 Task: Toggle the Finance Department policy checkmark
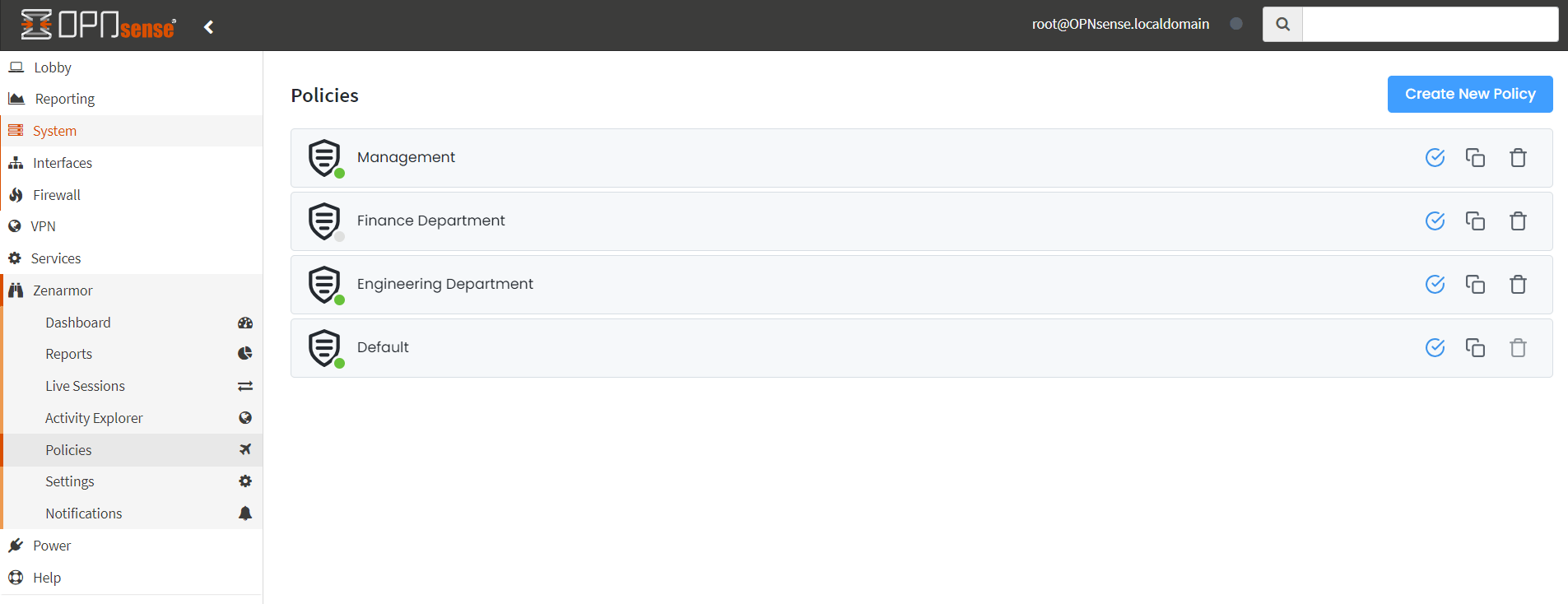coord(1435,221)
